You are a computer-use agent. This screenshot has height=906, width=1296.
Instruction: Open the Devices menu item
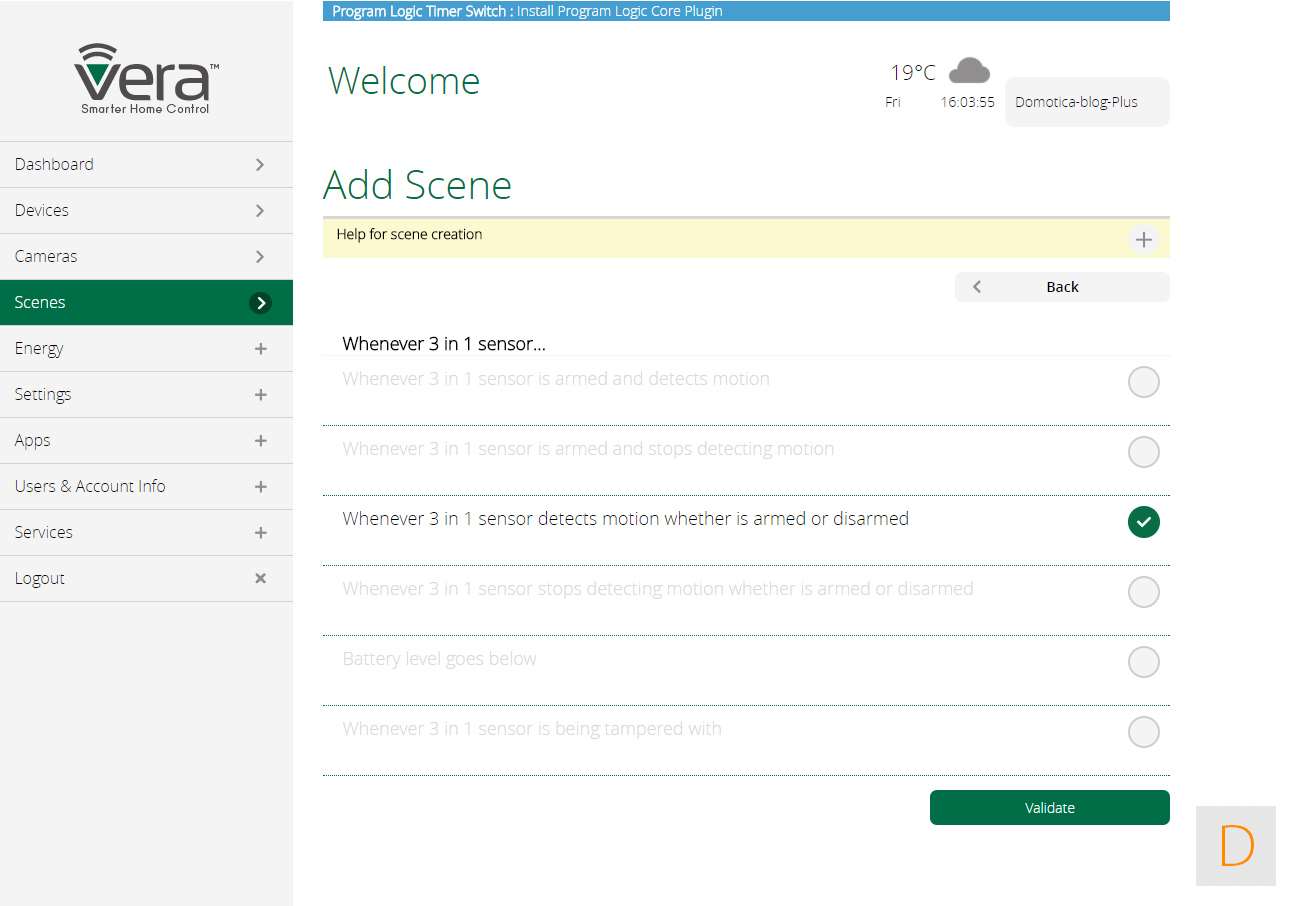pyautogui.click(x=146, y=211)
